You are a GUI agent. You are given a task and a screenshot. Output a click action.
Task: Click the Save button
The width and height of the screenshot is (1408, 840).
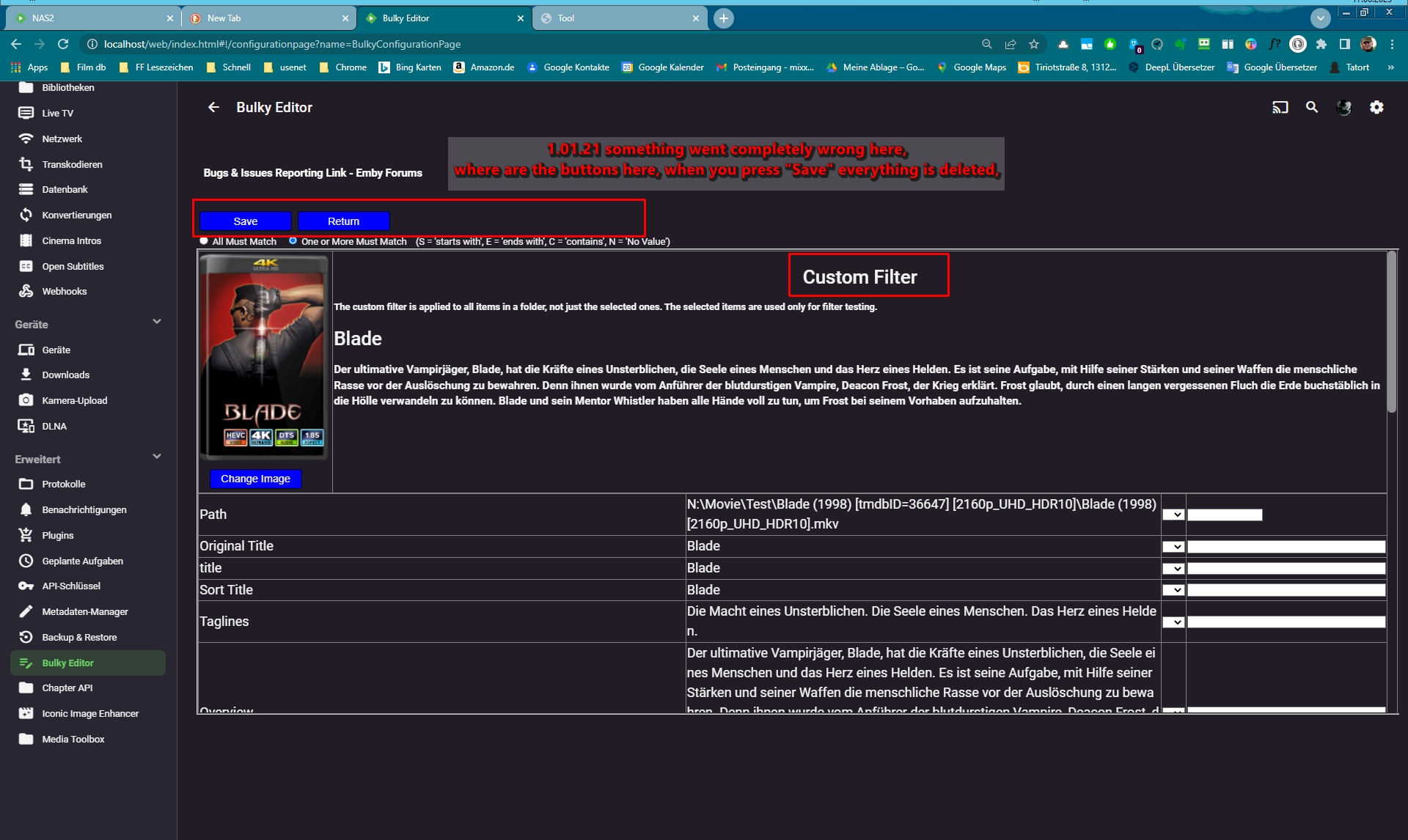(x=244, y=221)
